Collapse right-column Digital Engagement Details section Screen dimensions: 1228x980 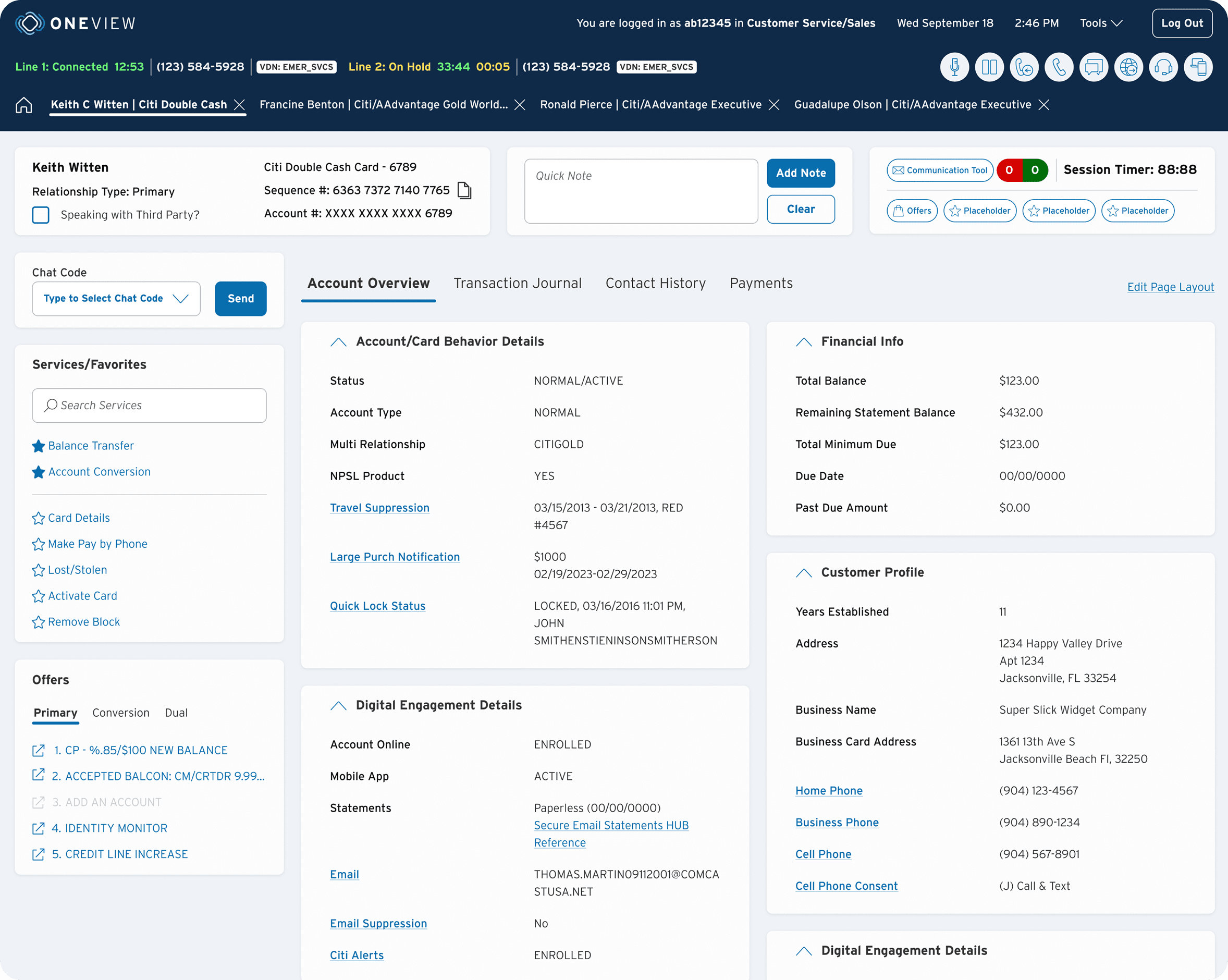804,951
